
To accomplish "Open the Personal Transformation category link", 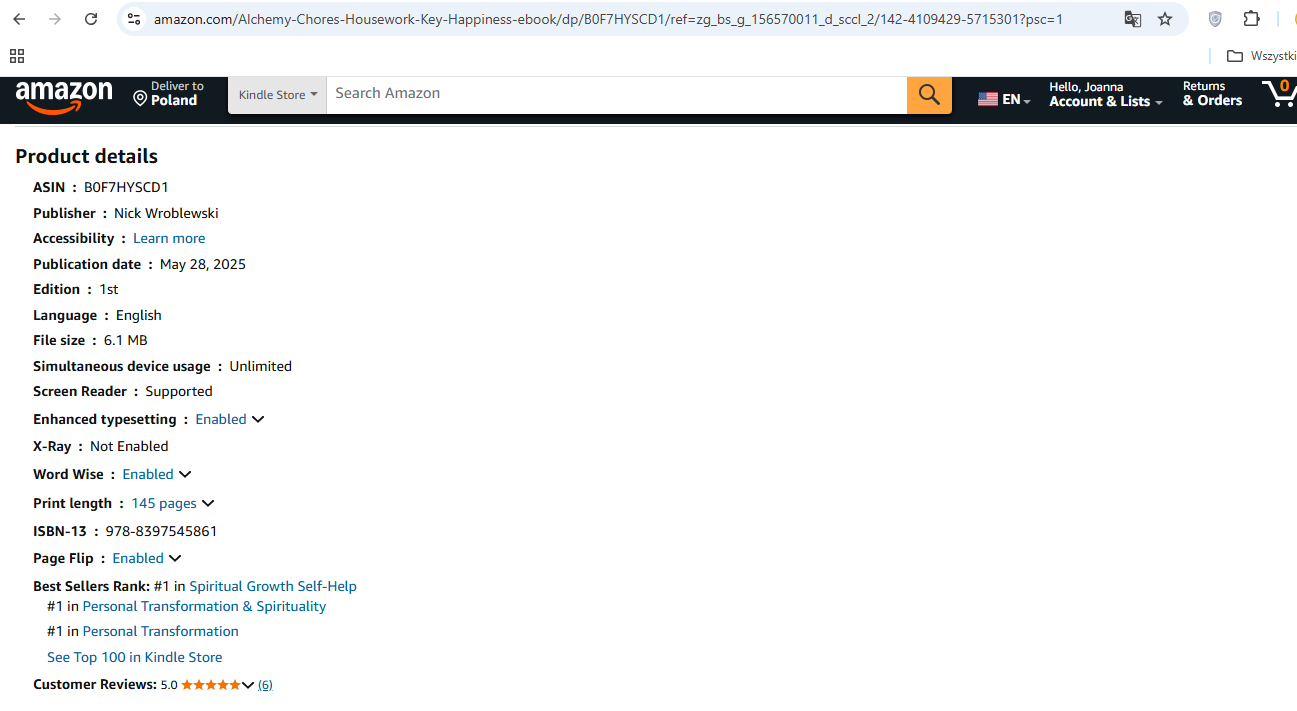I will tap(160, 631).
